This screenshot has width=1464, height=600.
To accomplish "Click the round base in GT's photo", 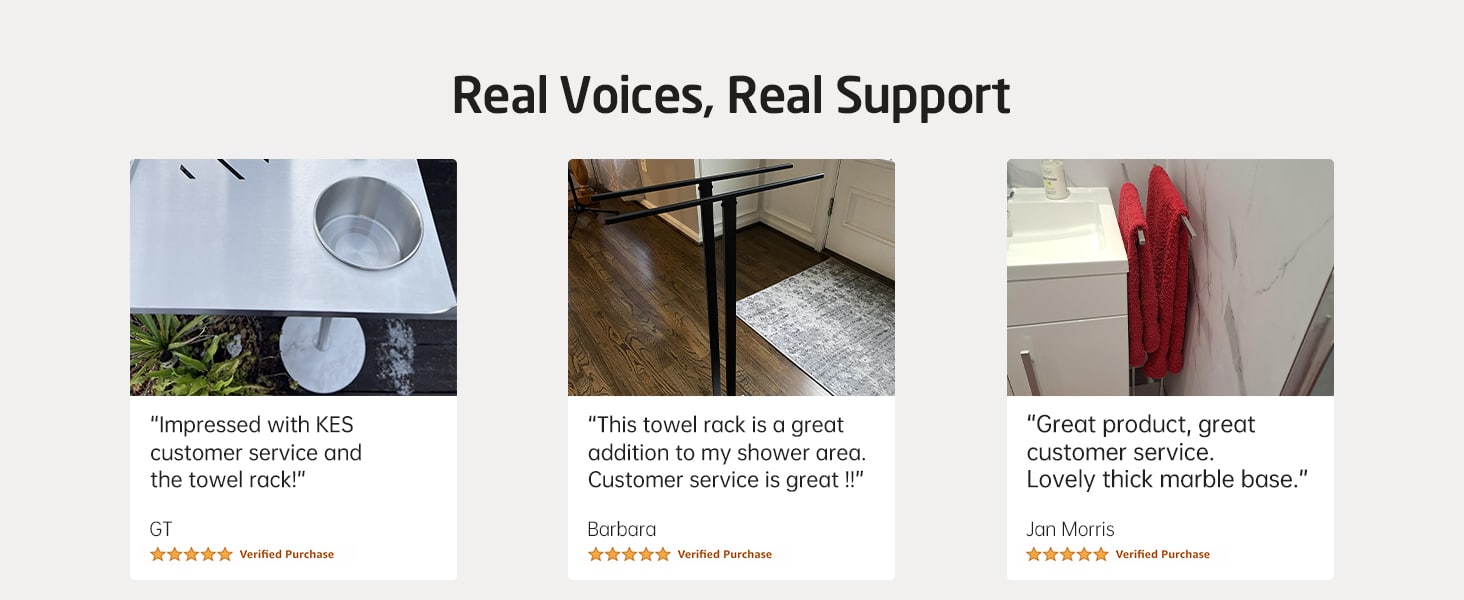I will tap(321, 357).
